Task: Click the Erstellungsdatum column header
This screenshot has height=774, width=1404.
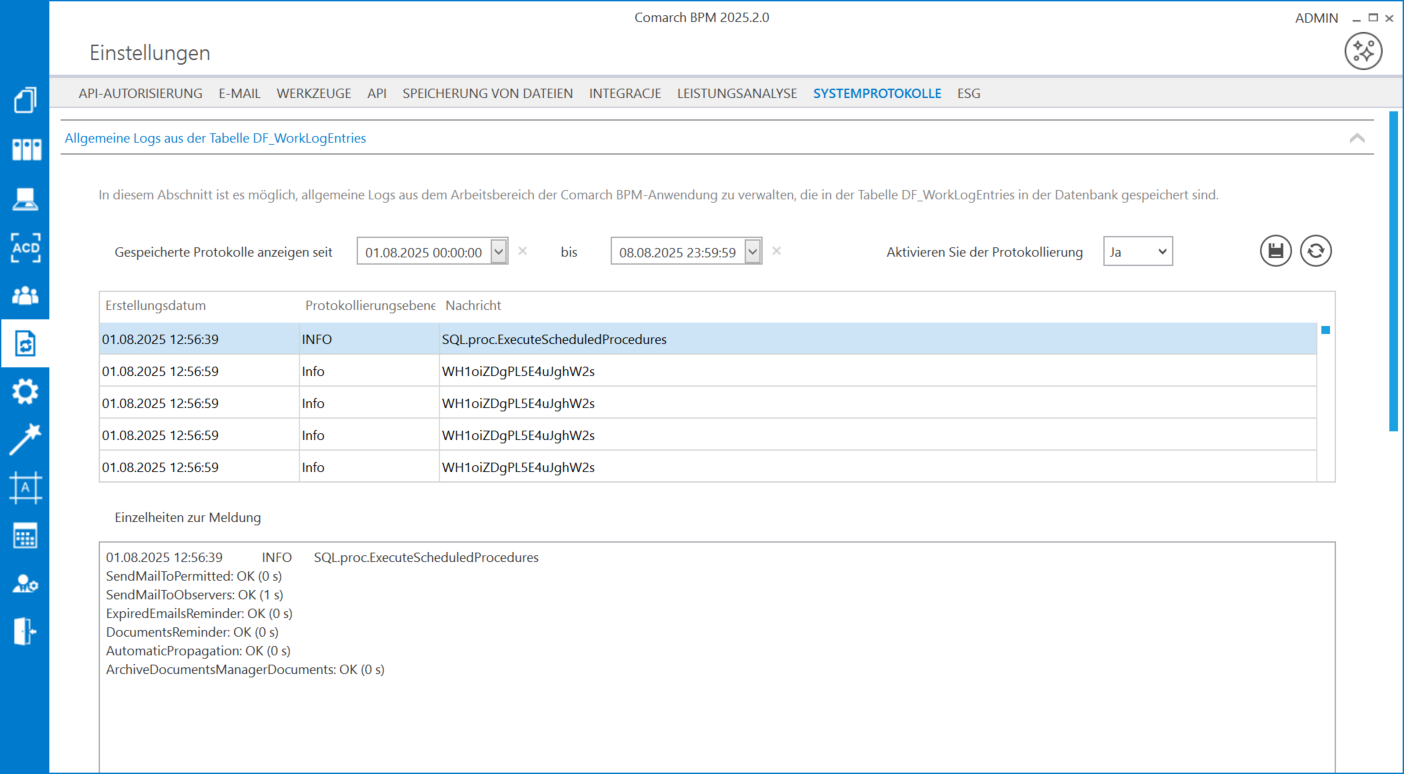Action: pos(156,305)
